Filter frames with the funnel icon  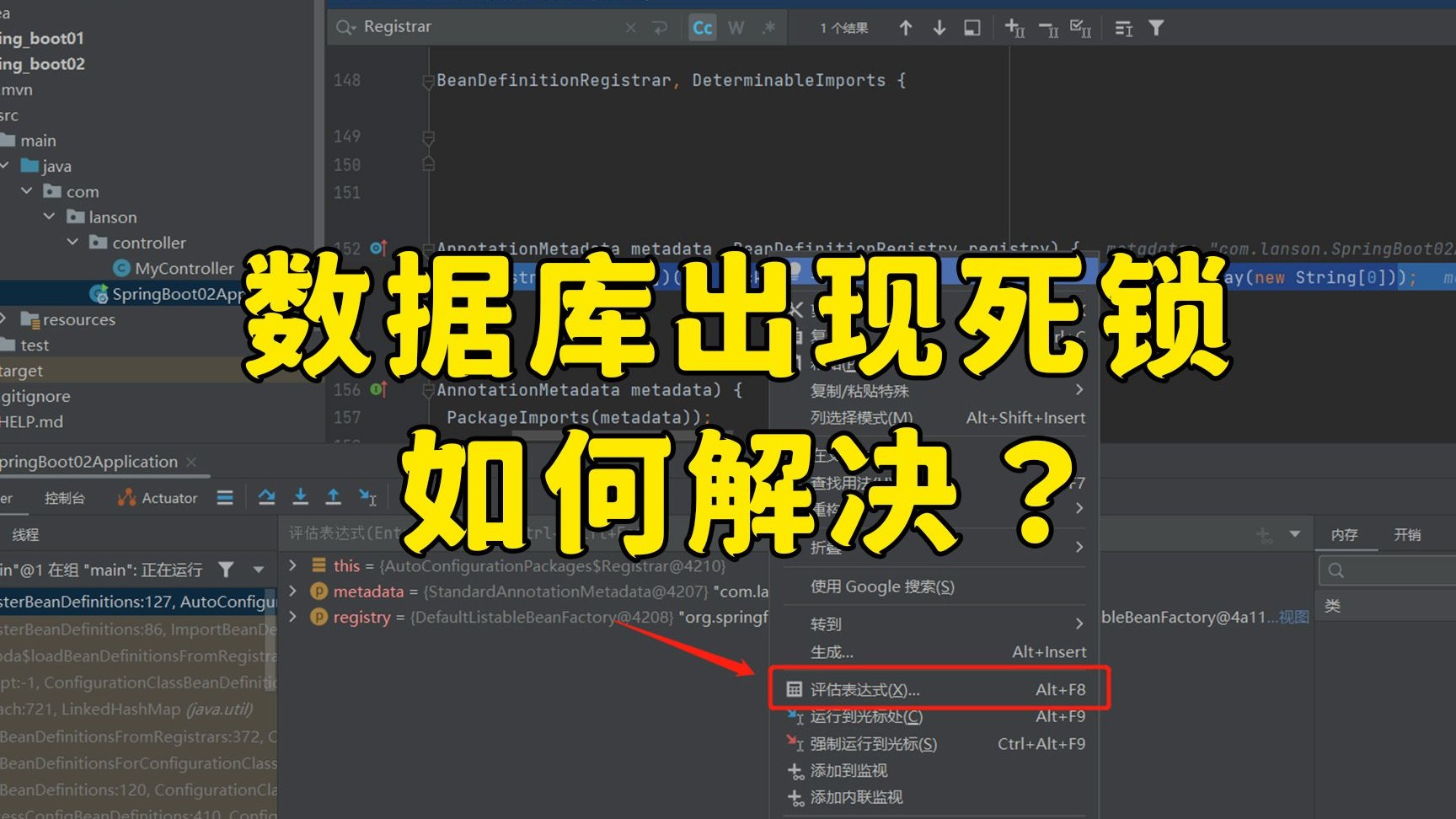pyautogui.click(x=226, y=570)
